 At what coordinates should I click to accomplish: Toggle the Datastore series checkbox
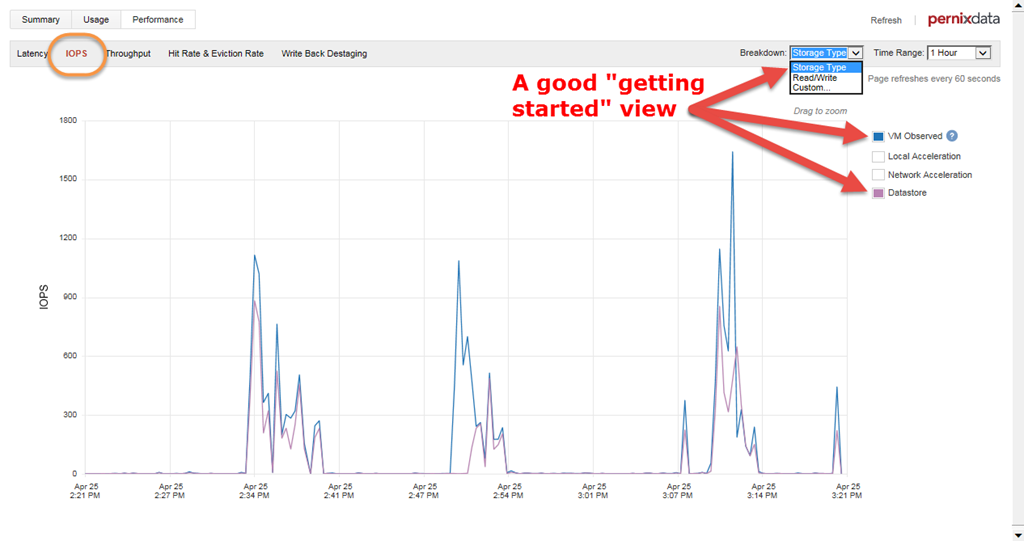[x=878, y=193]
